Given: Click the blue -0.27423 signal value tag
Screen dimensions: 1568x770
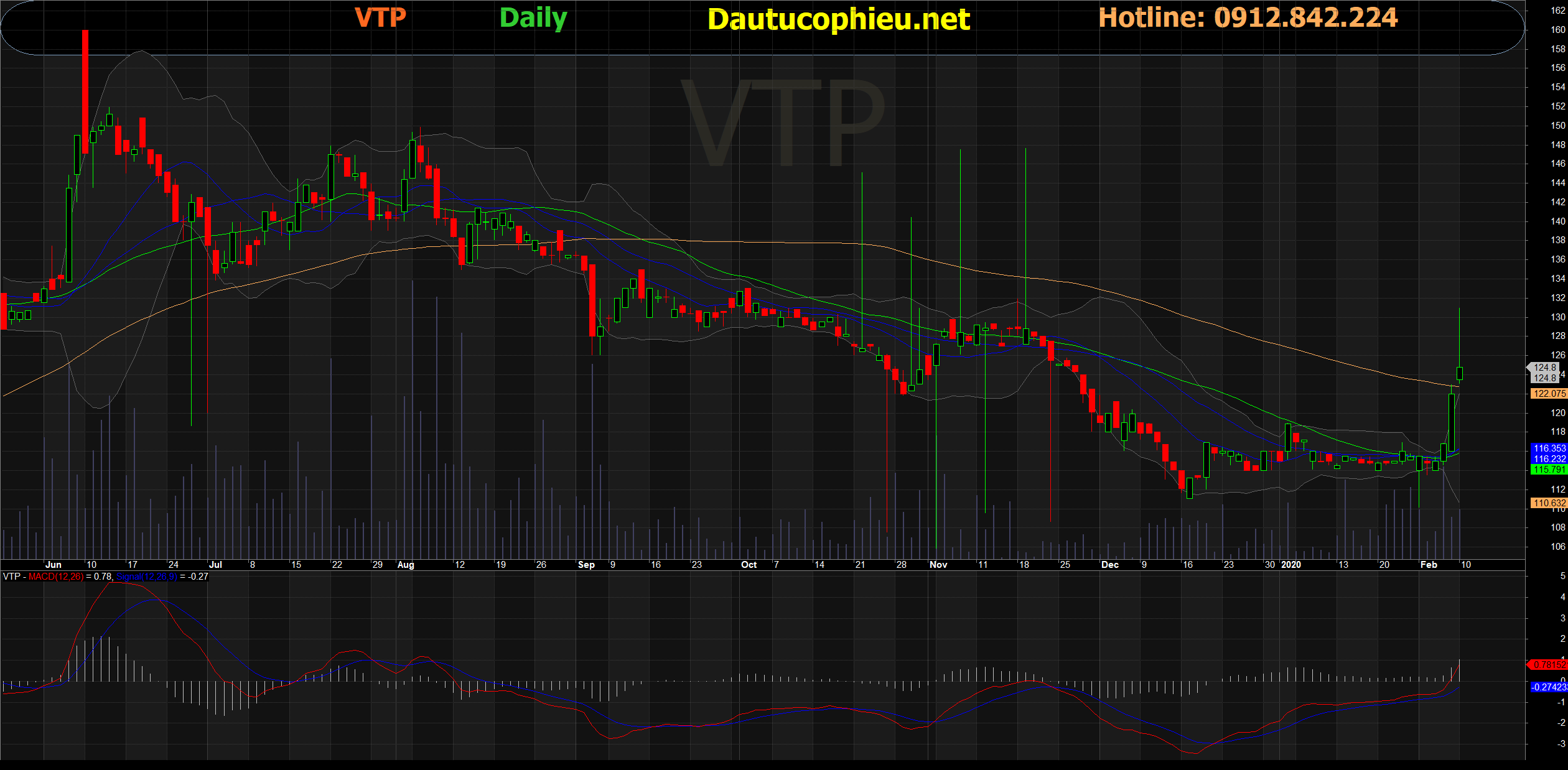Looking at the screenshot, I should click(1549, 687).
